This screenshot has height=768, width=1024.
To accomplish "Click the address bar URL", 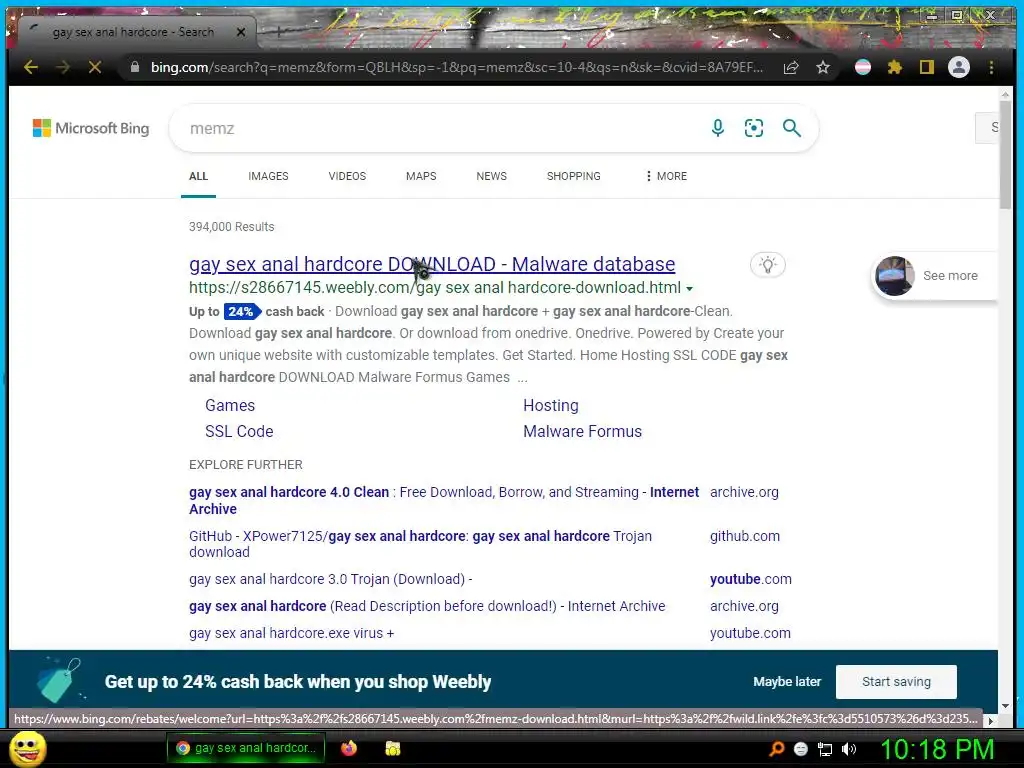I will 456,67.
